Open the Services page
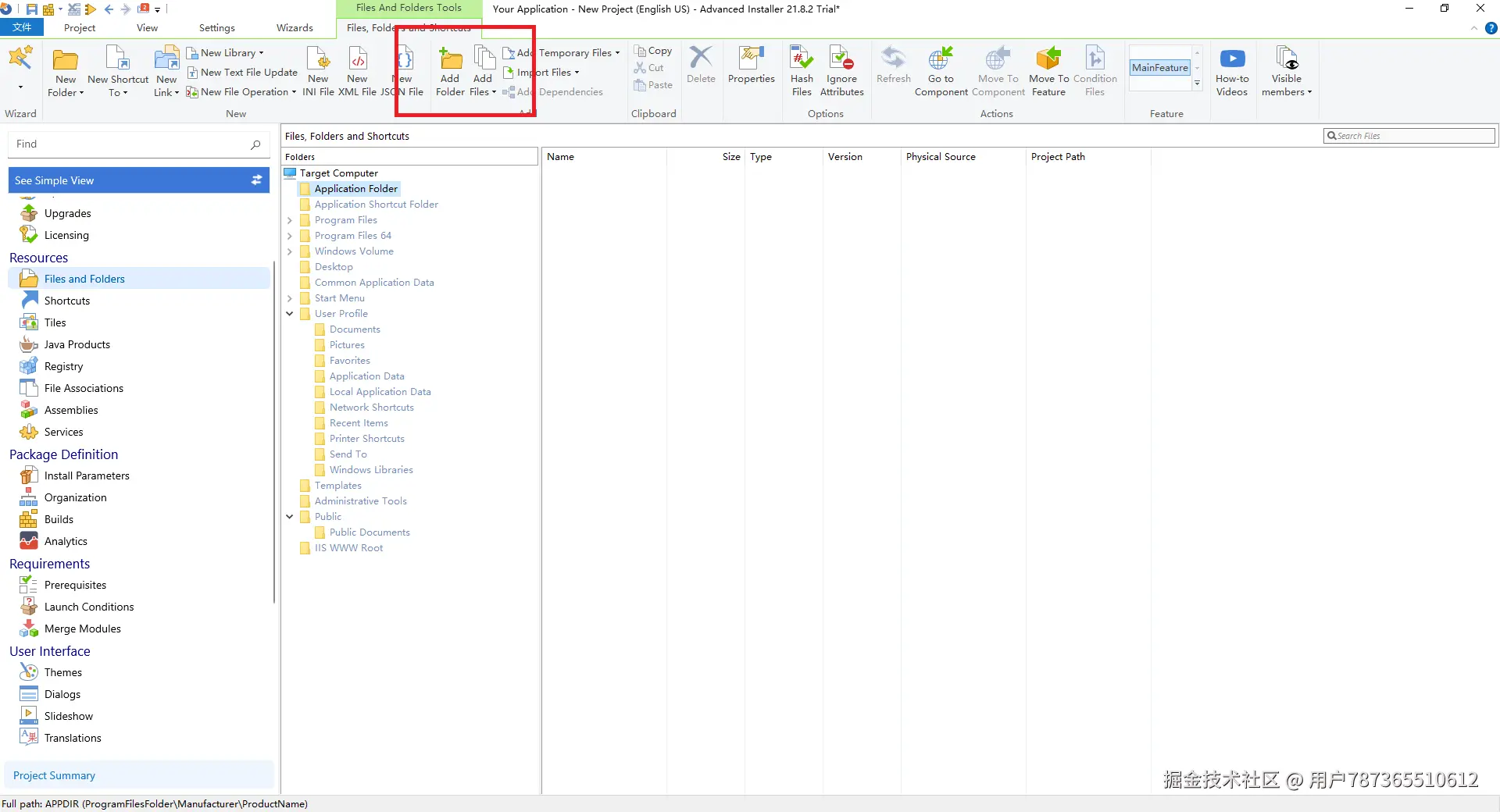The height and width of the screenshot is (812, 1500). (63, 432)
